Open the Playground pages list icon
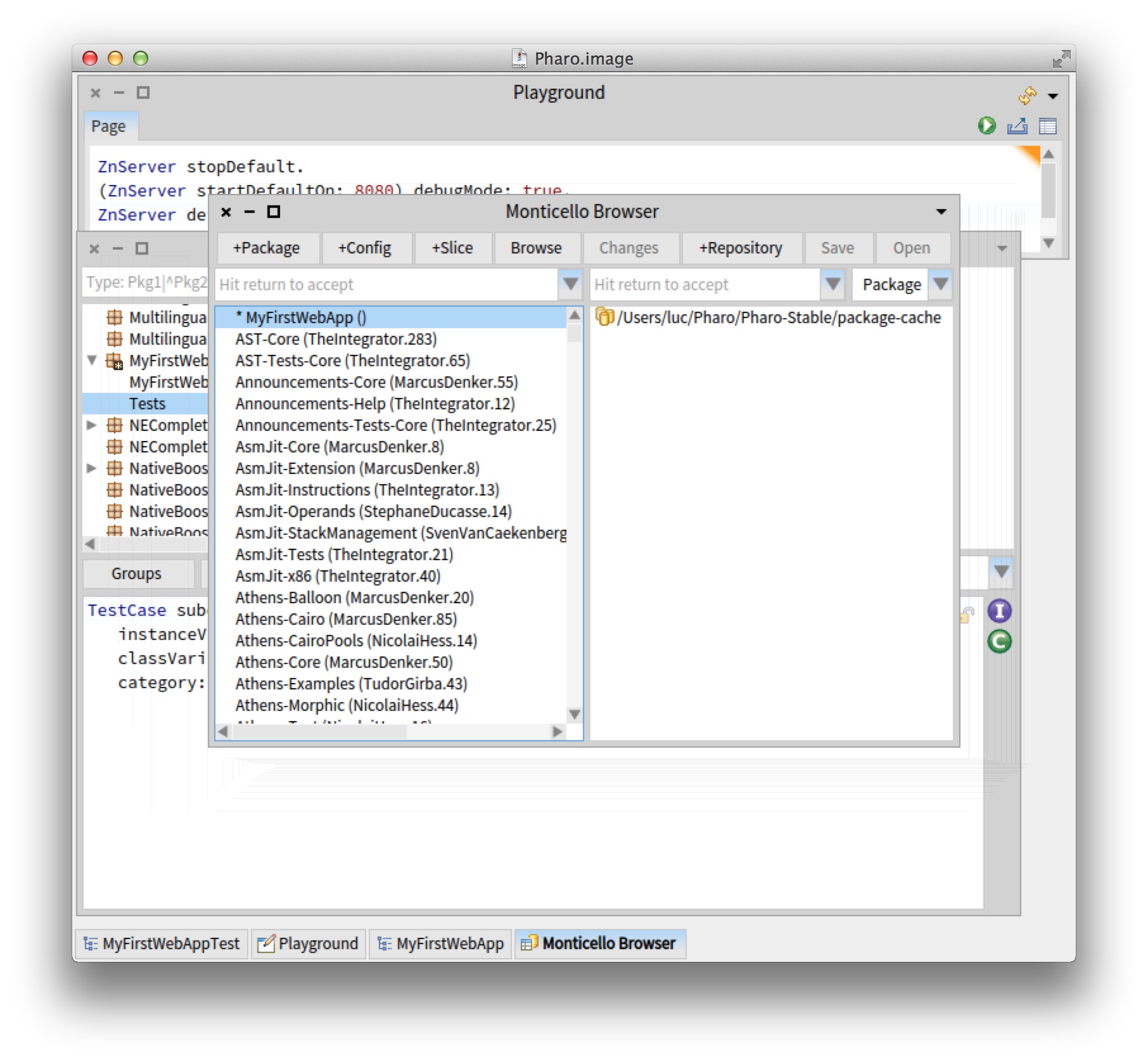This screenshot has width=1148, height=1062. (1047, 126)
